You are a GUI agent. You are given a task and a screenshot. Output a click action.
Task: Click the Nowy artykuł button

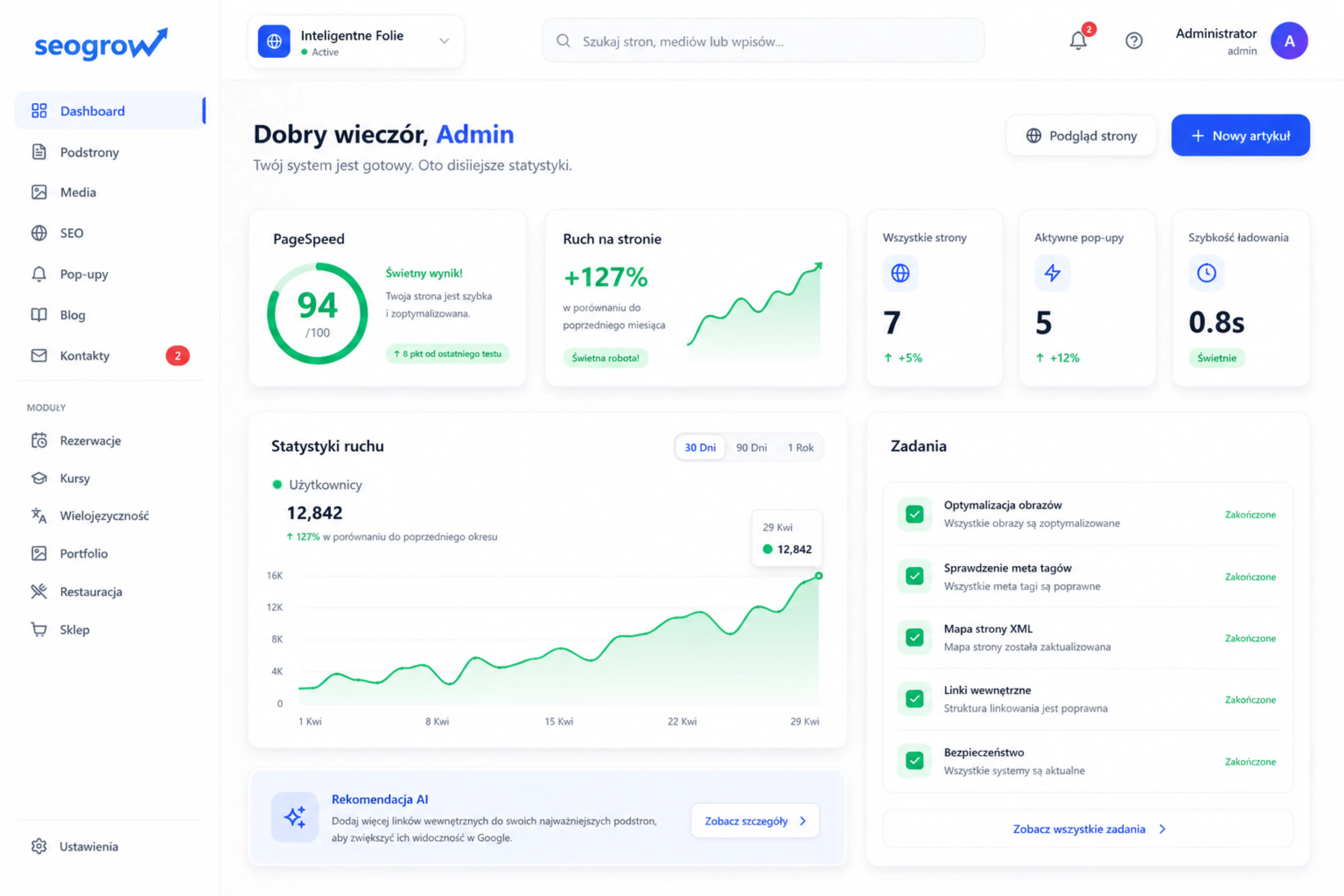coord(1240,135)
